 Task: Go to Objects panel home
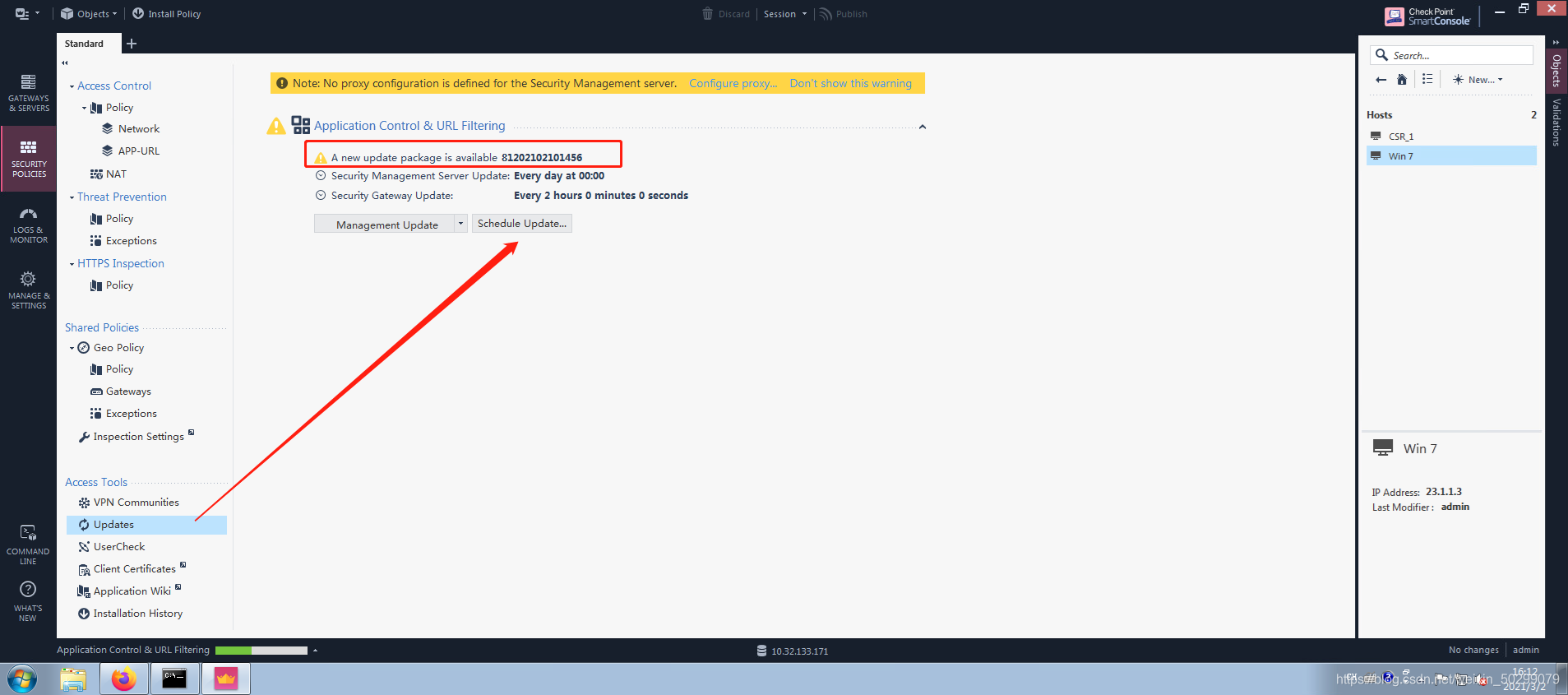[1402, 80]
